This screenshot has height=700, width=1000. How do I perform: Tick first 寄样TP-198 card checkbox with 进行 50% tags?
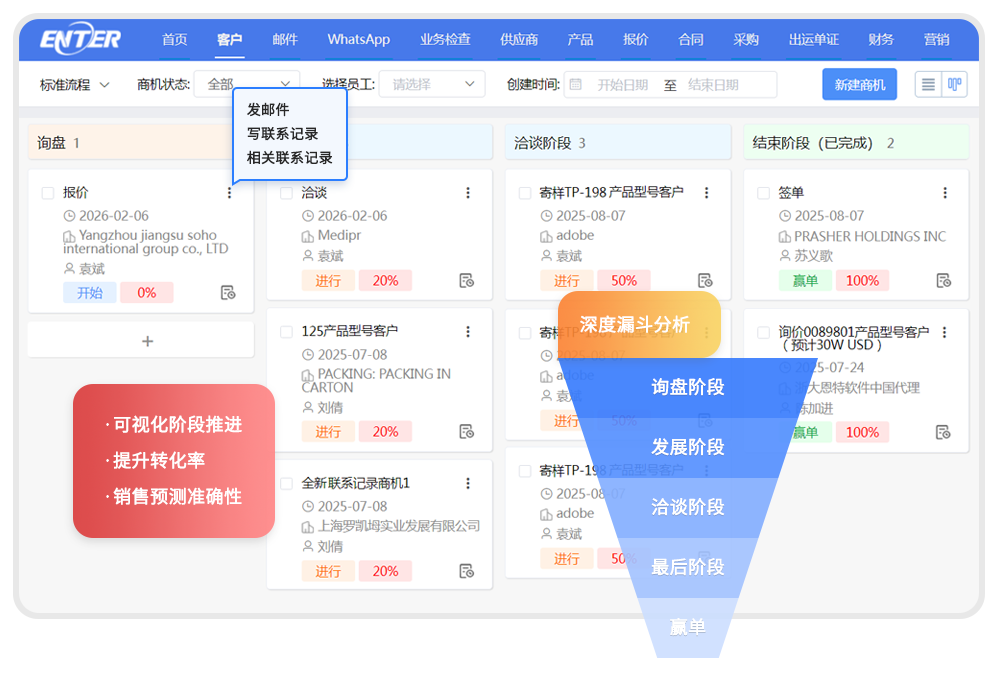coord(525,193)
